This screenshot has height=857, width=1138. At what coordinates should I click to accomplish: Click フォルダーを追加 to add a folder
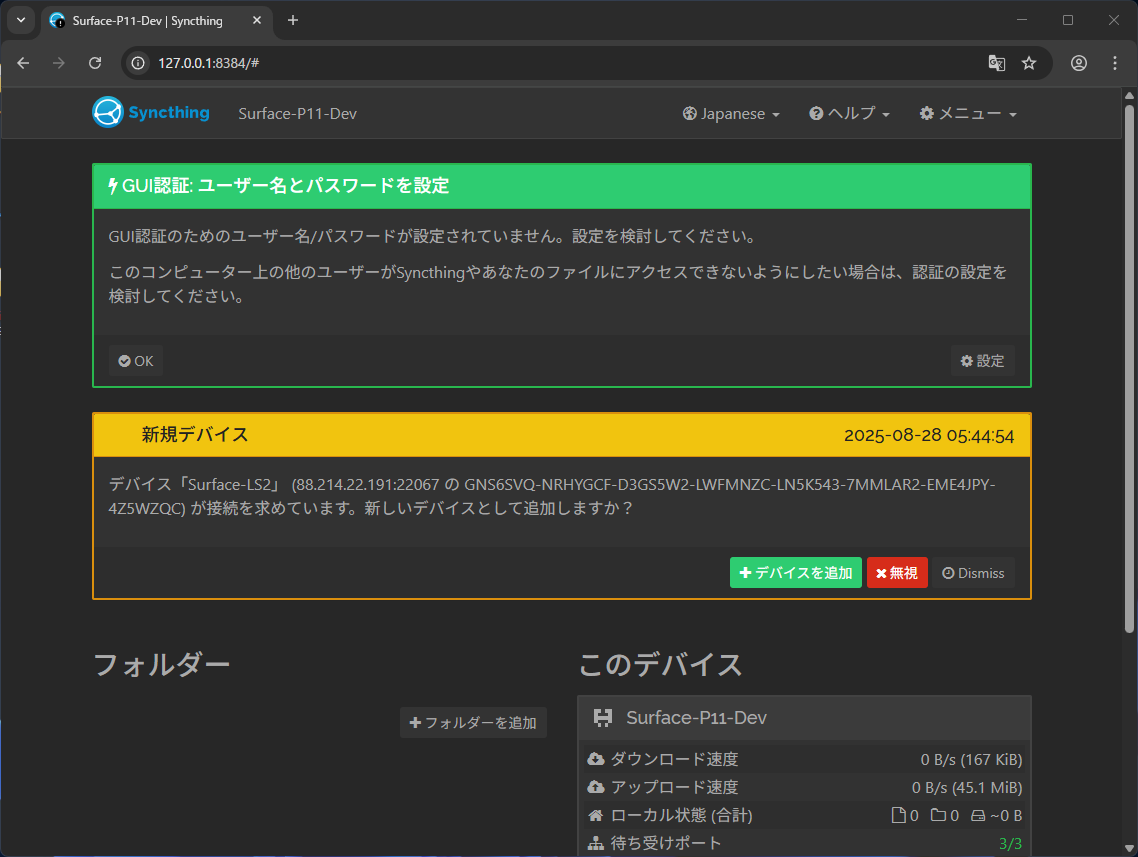pyautogui.click(x=473, y=722)
